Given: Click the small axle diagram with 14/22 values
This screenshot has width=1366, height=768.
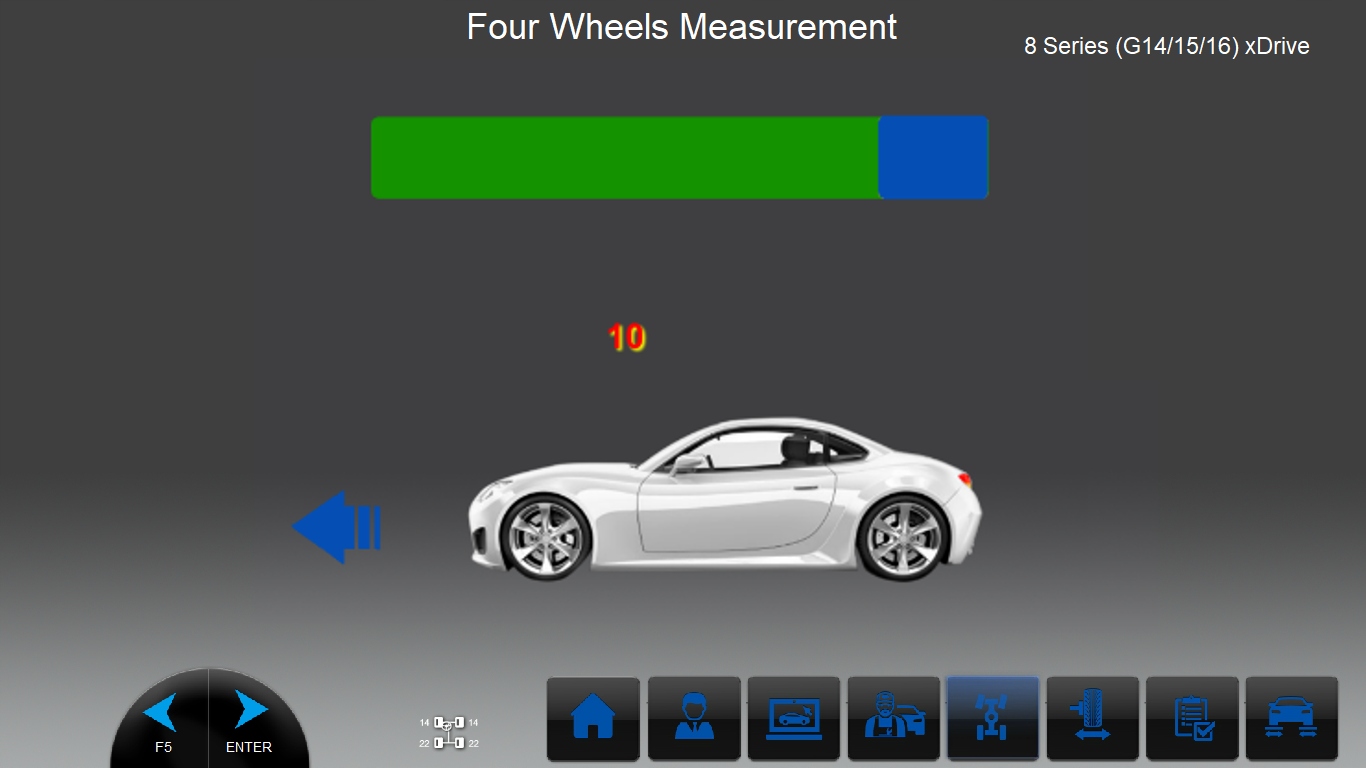Looking at the screenshot, I should 449,732.
